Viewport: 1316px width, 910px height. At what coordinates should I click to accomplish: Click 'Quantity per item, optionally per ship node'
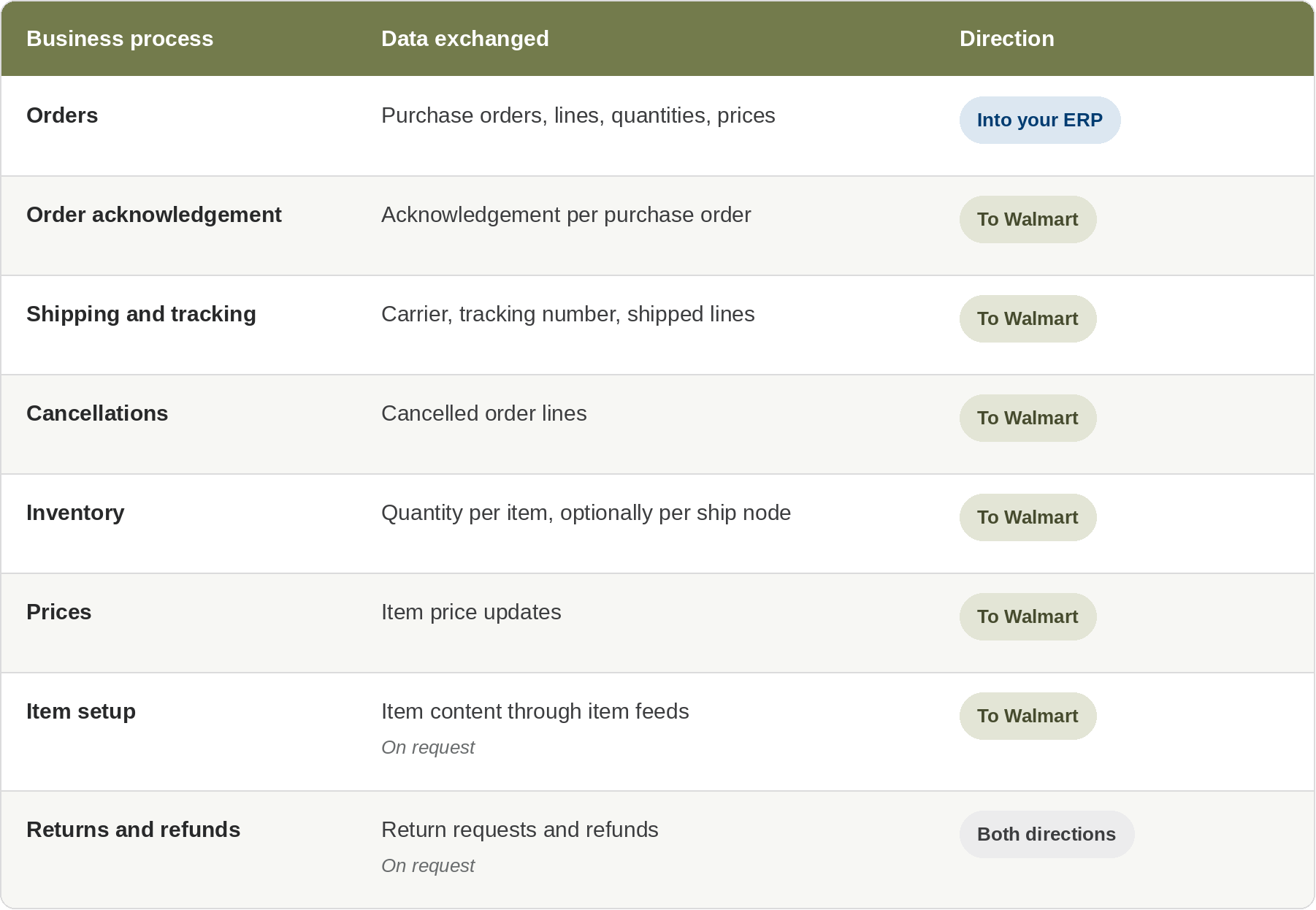point(586,513)
